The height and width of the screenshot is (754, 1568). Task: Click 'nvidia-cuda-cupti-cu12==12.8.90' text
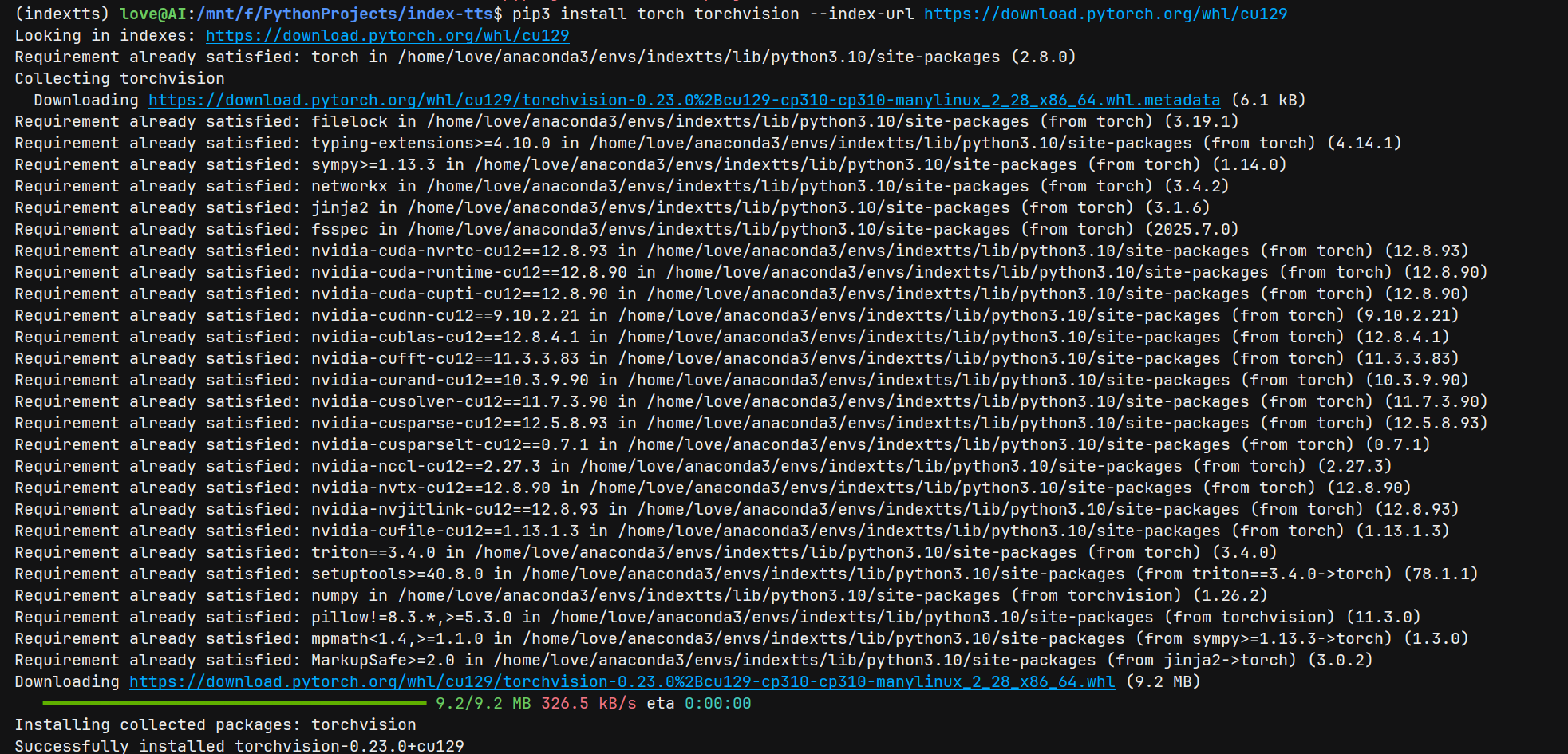click(460, 294)
